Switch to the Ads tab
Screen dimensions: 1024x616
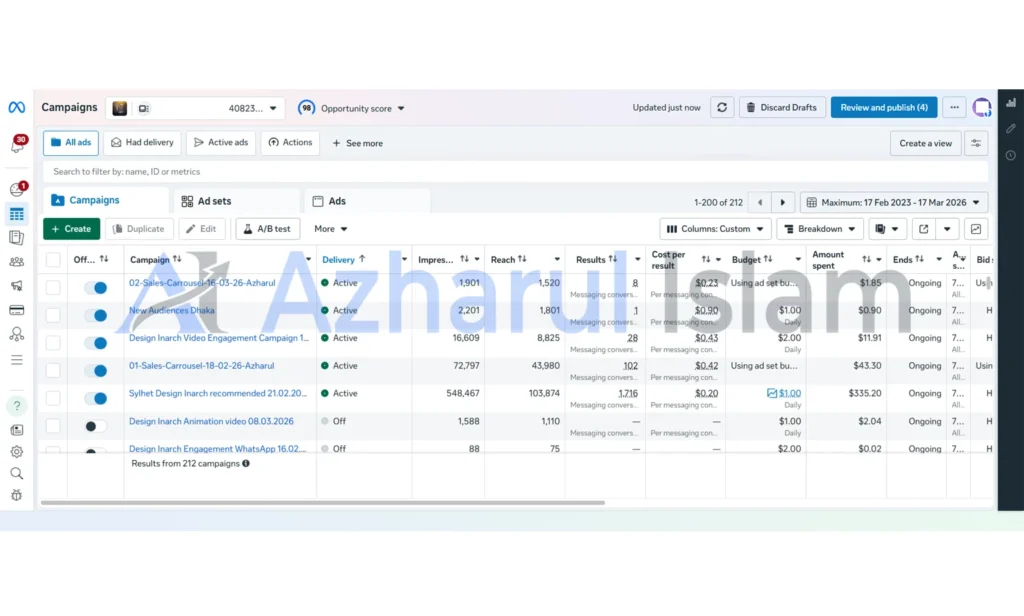coord(367,201)
